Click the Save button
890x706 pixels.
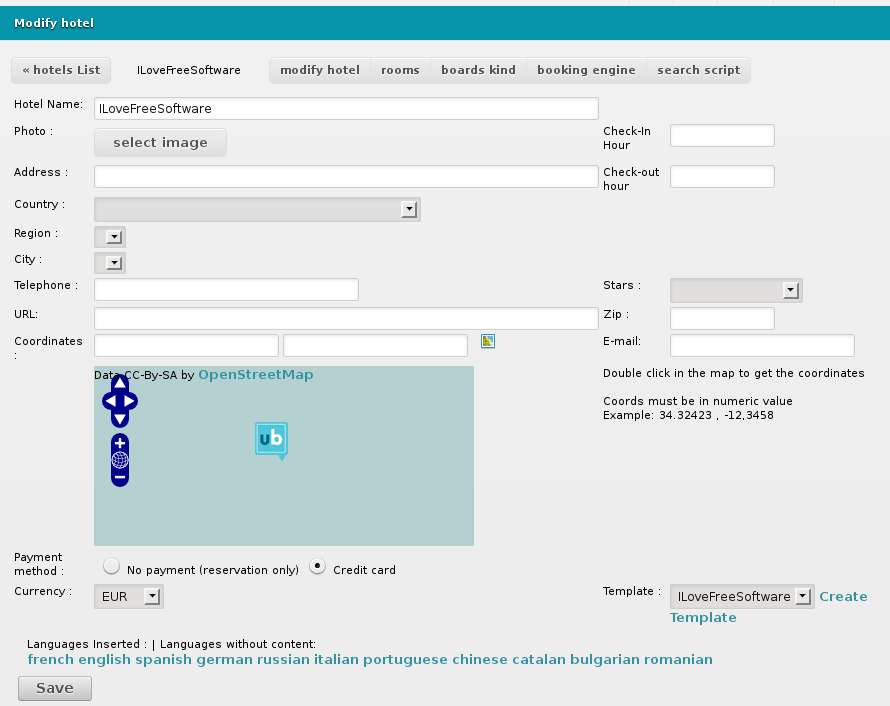(x=54, y=688)
